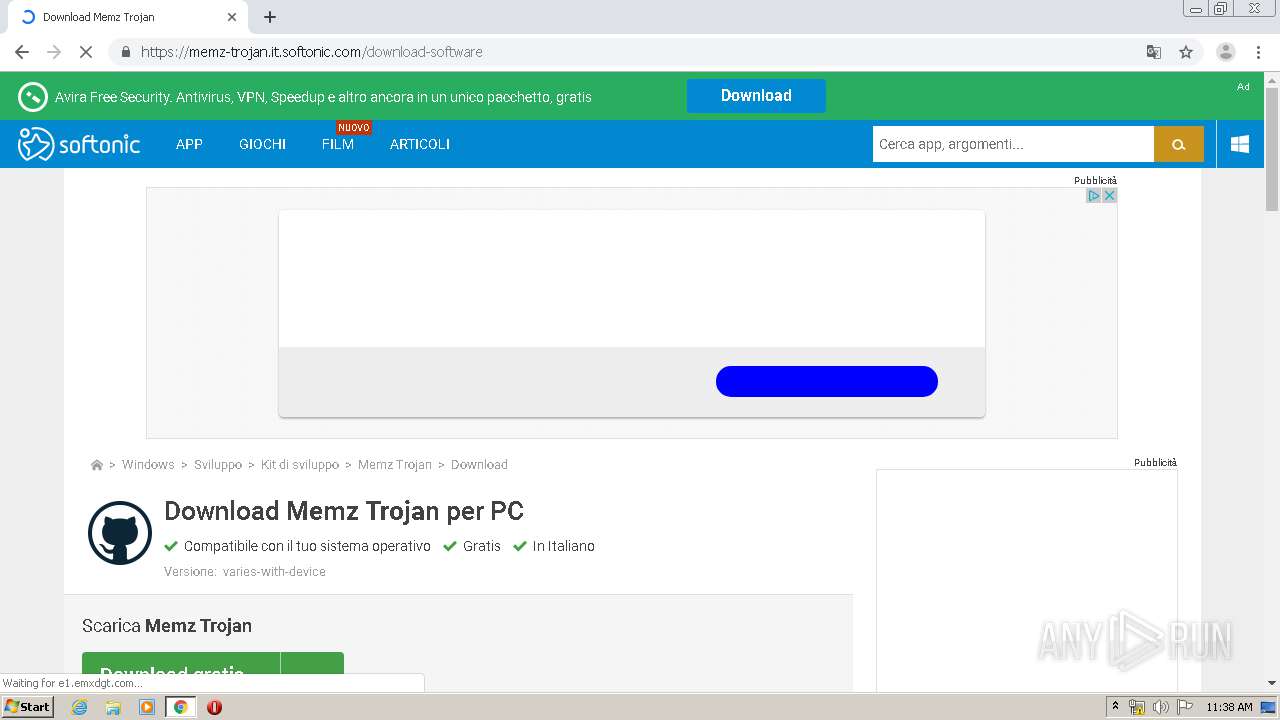Launch Internet Explorer from taskbar
Image resolution: width=1280 pixels, height=720 pixels.
80,707
